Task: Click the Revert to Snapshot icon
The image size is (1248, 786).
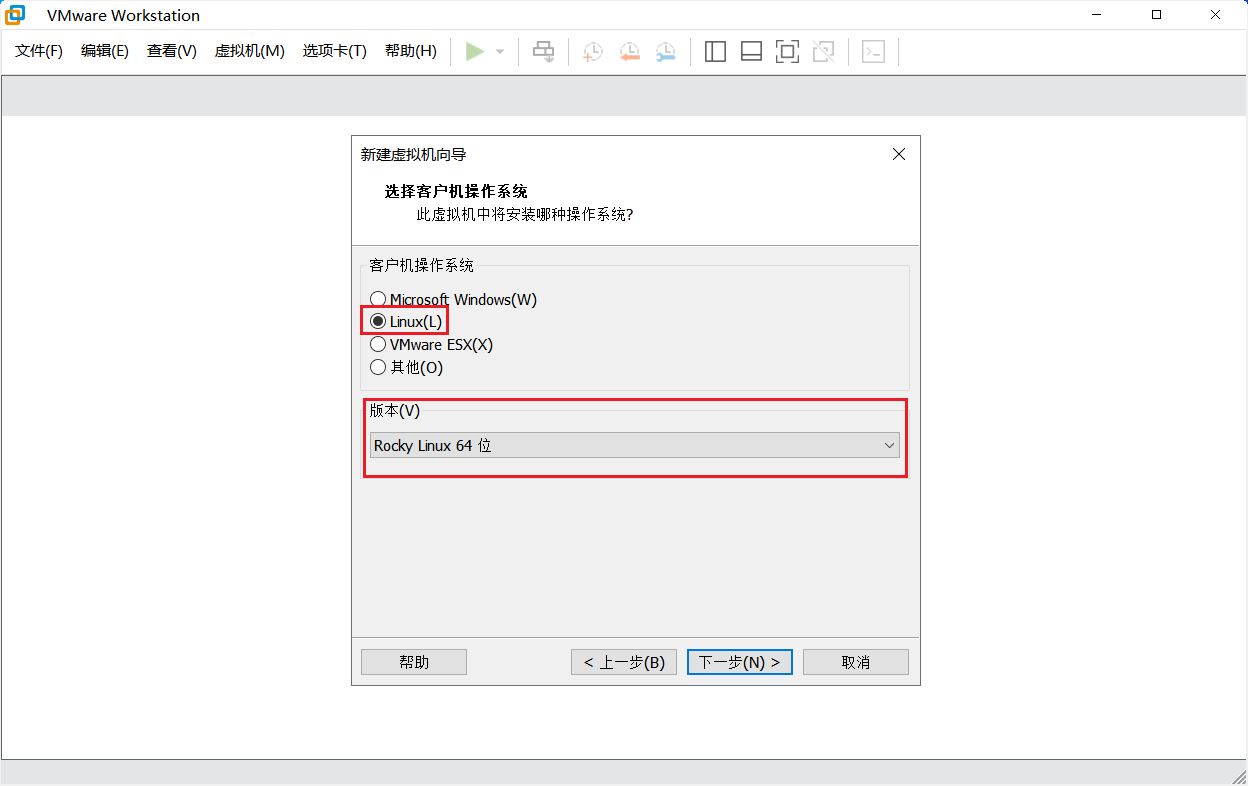Action: (x=629, y=52)
